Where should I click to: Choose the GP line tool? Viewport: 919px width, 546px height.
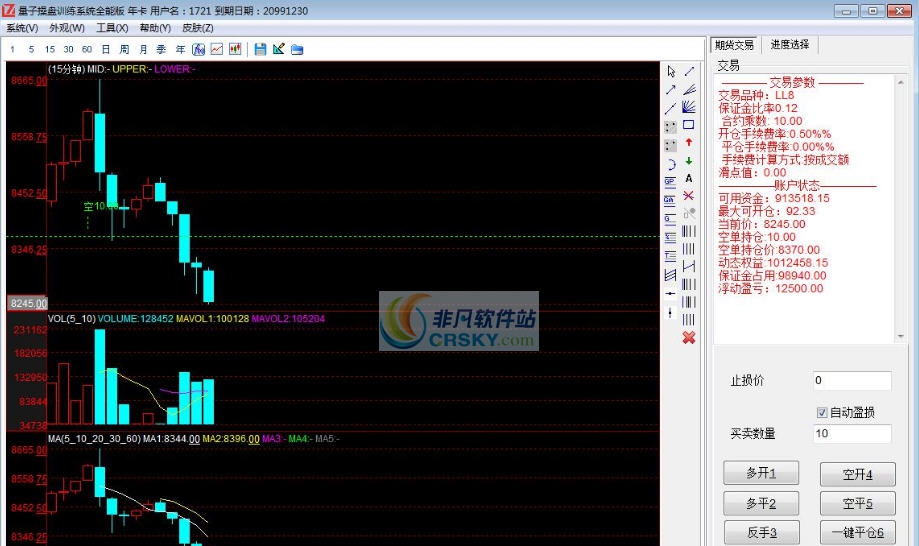coord(670,183)
